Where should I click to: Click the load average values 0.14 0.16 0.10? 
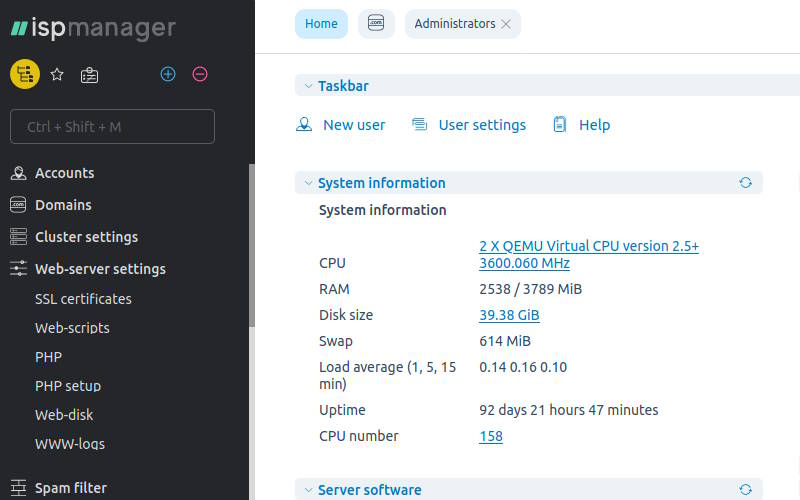click(523, 367)
